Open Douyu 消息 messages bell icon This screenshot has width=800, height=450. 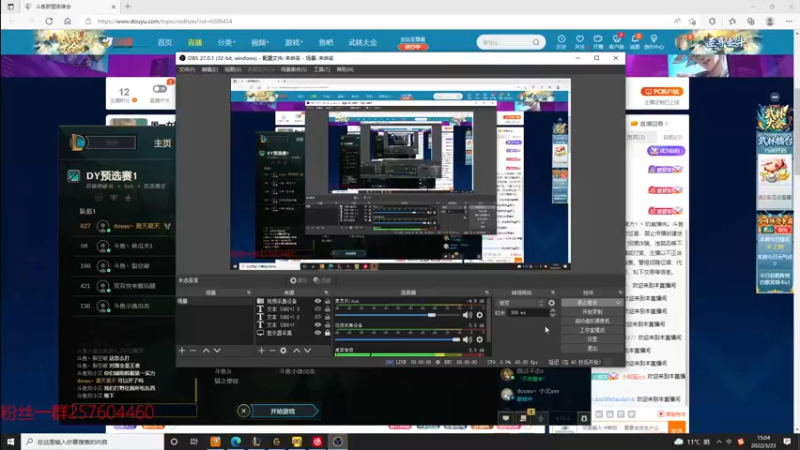(x=635, y=41)
